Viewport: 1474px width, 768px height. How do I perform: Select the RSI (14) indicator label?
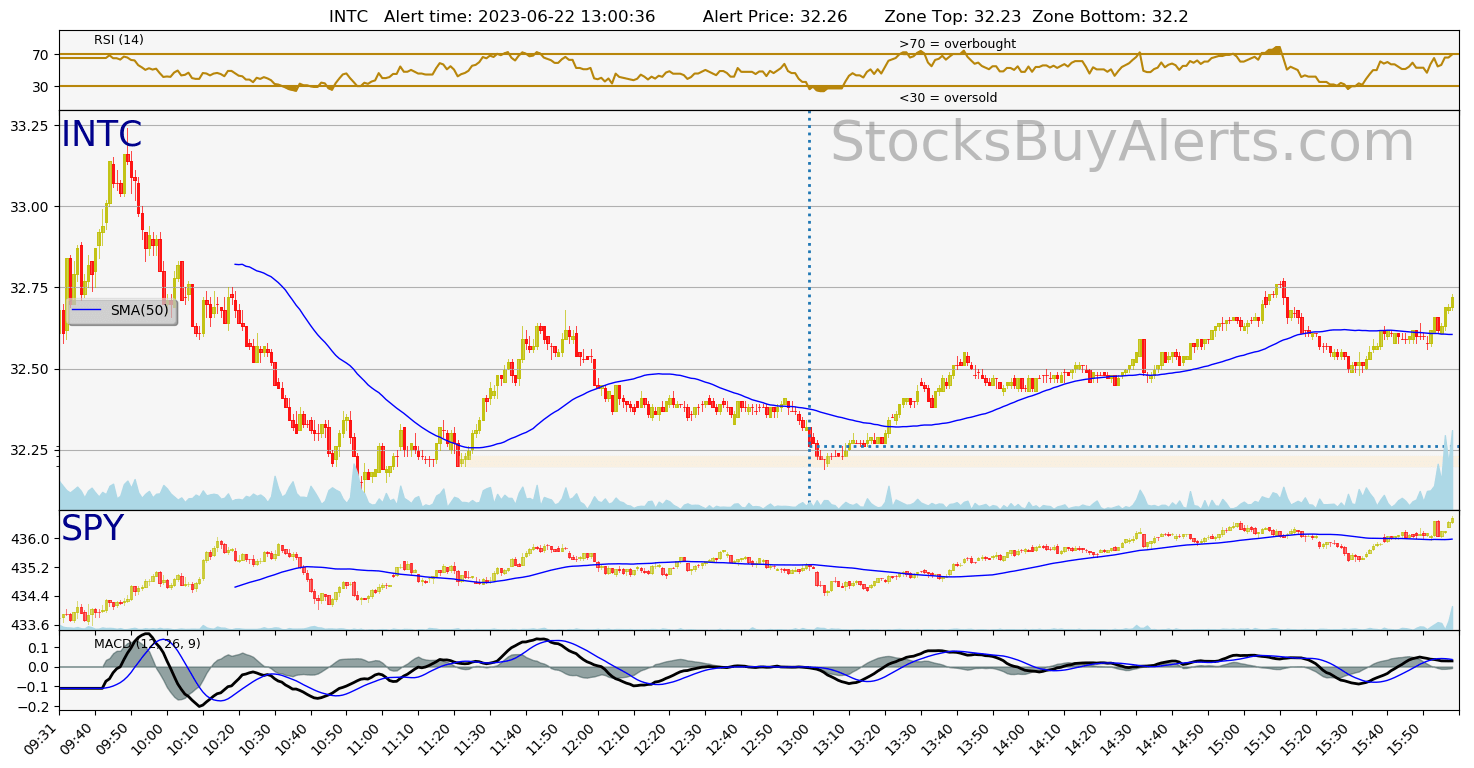[x=119, y=40]
